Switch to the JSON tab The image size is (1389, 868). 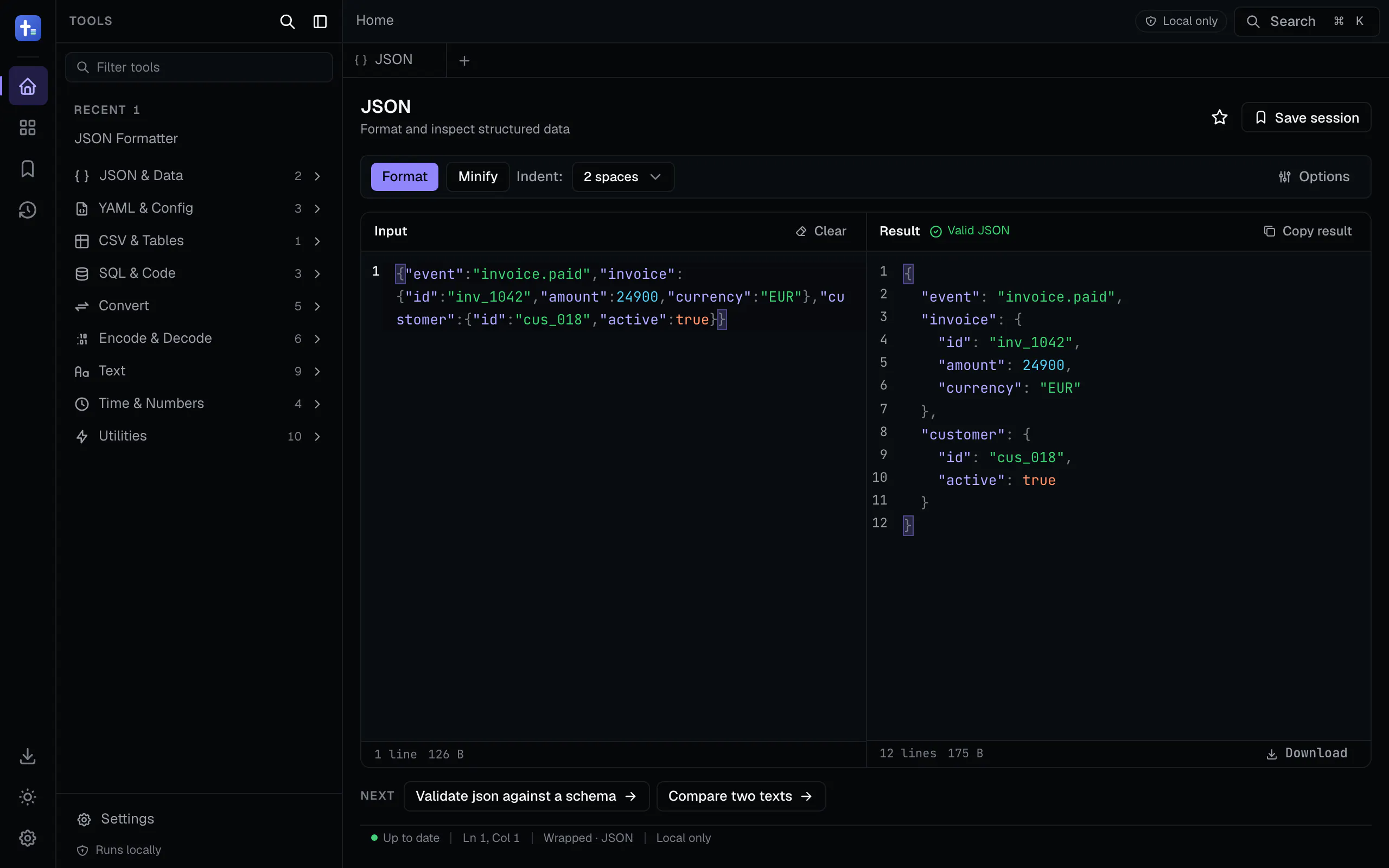[x=394, y=60]
